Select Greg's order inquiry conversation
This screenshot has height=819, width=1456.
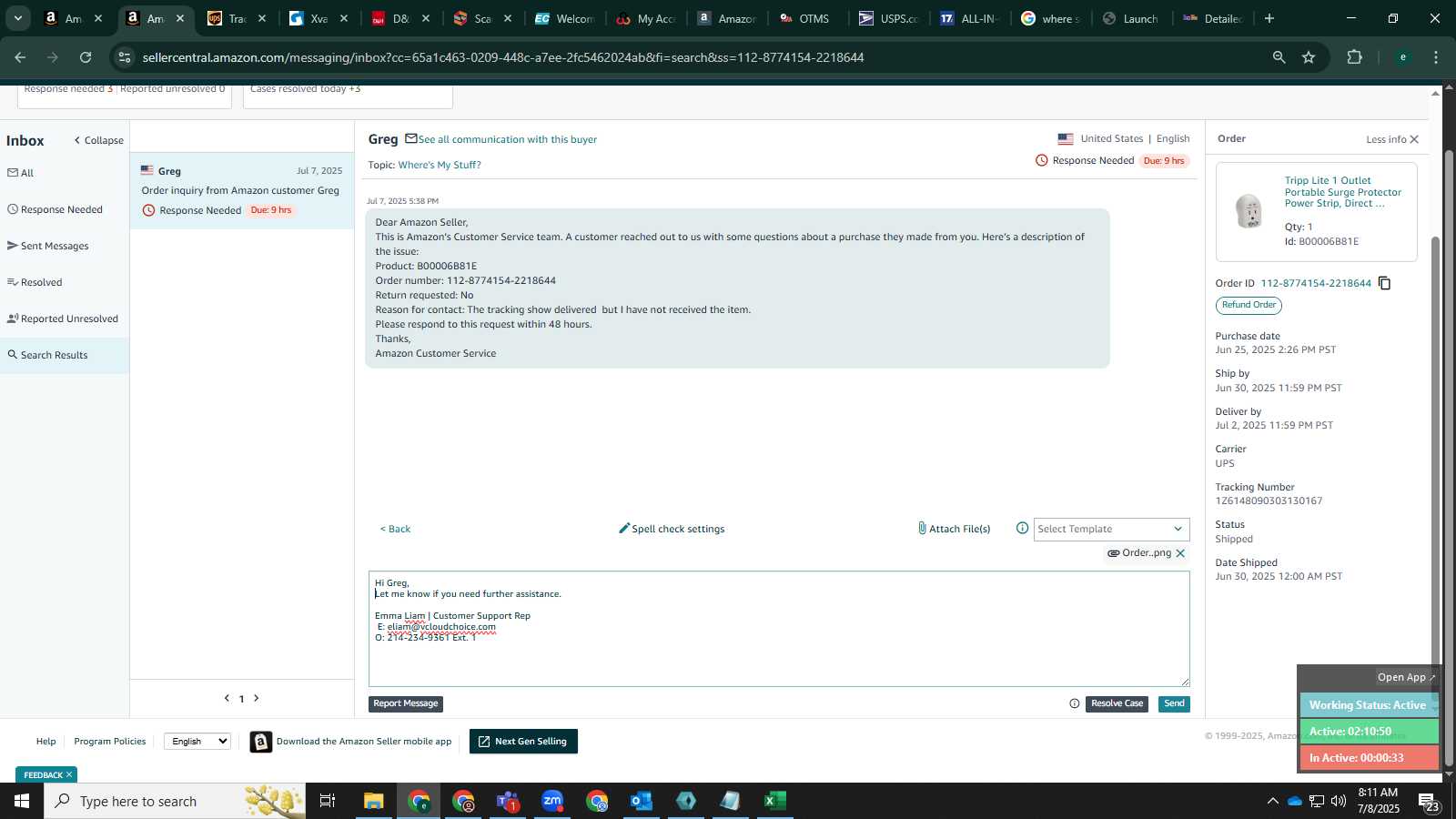point(242,190)
